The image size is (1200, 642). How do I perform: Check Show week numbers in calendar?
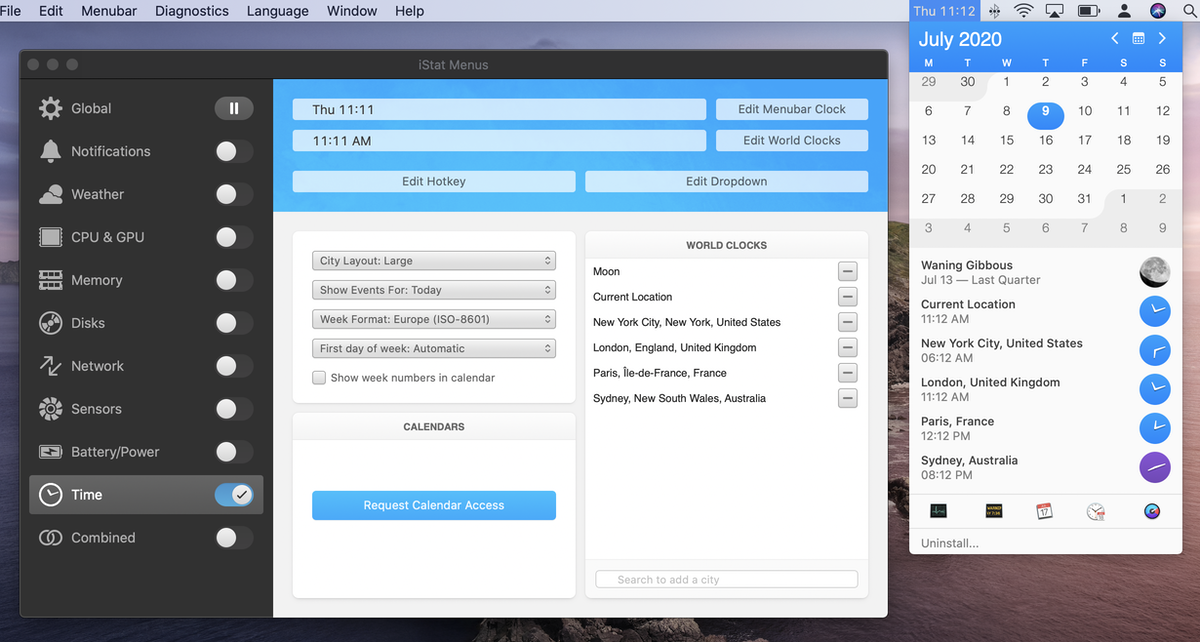click(319, 378)
